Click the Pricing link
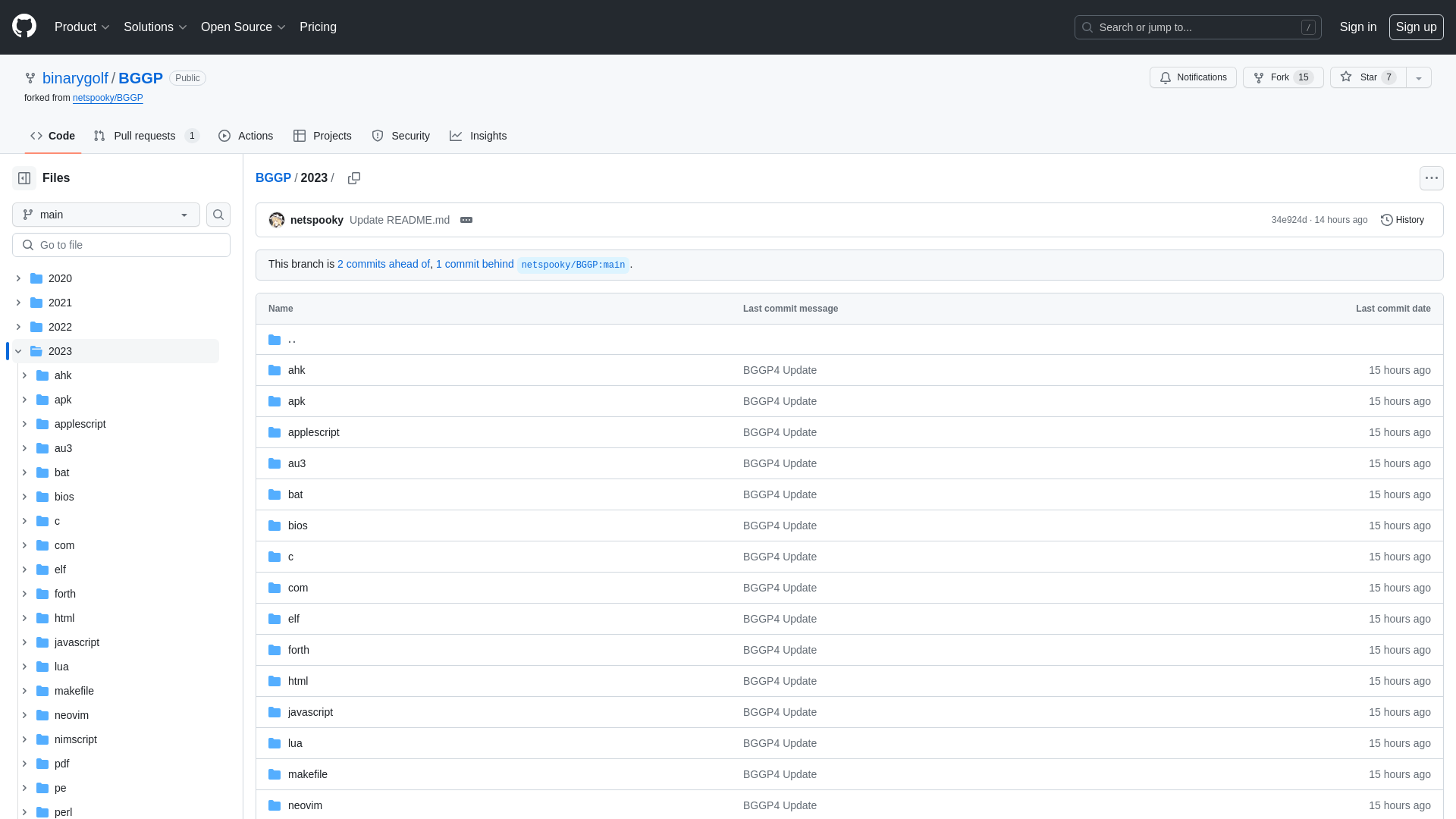 tap(318, 27)
